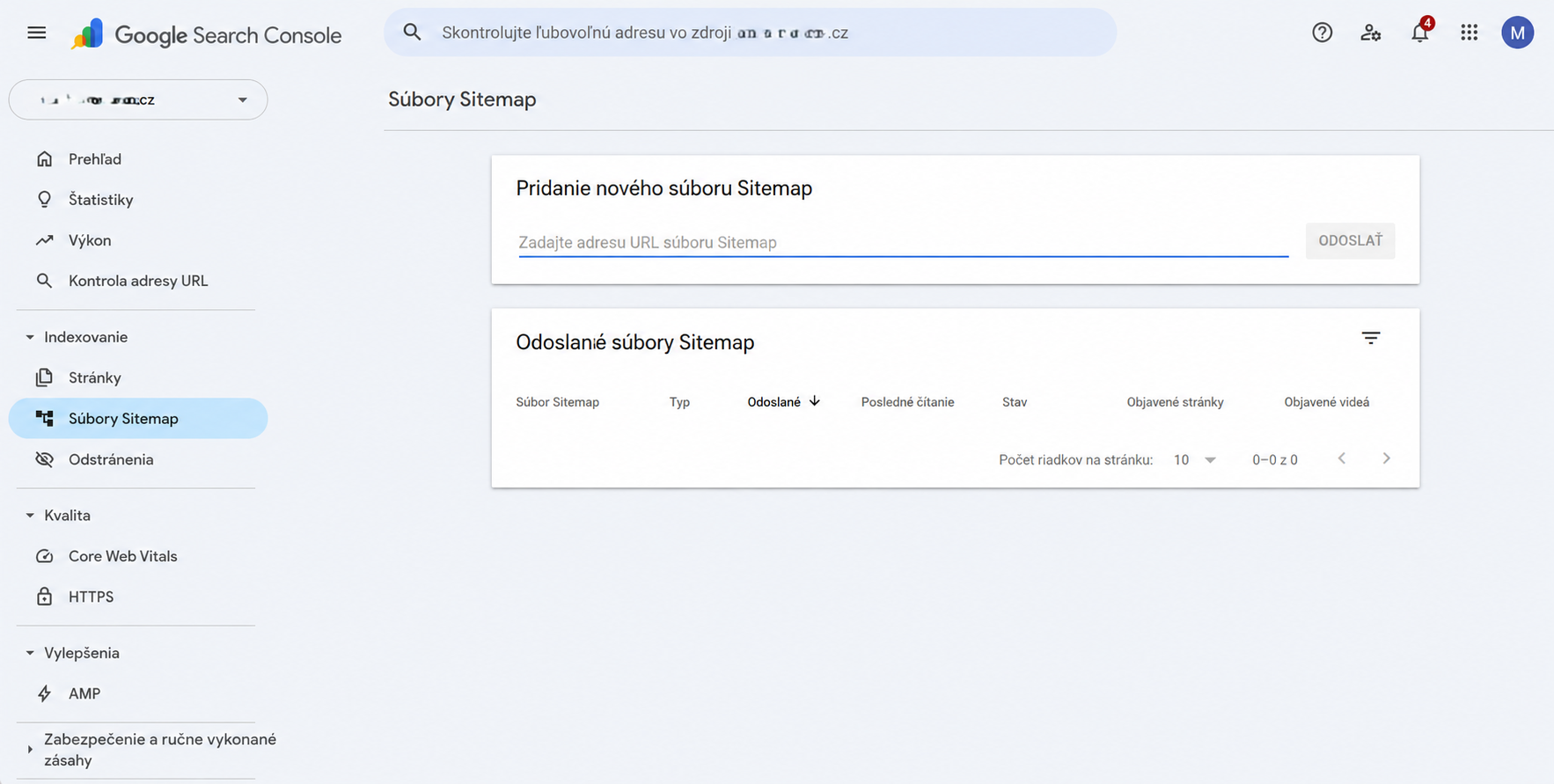Click the ODOSLAŤ submit button
This screenshot has height=784, width=1554.
(1350, 240)
